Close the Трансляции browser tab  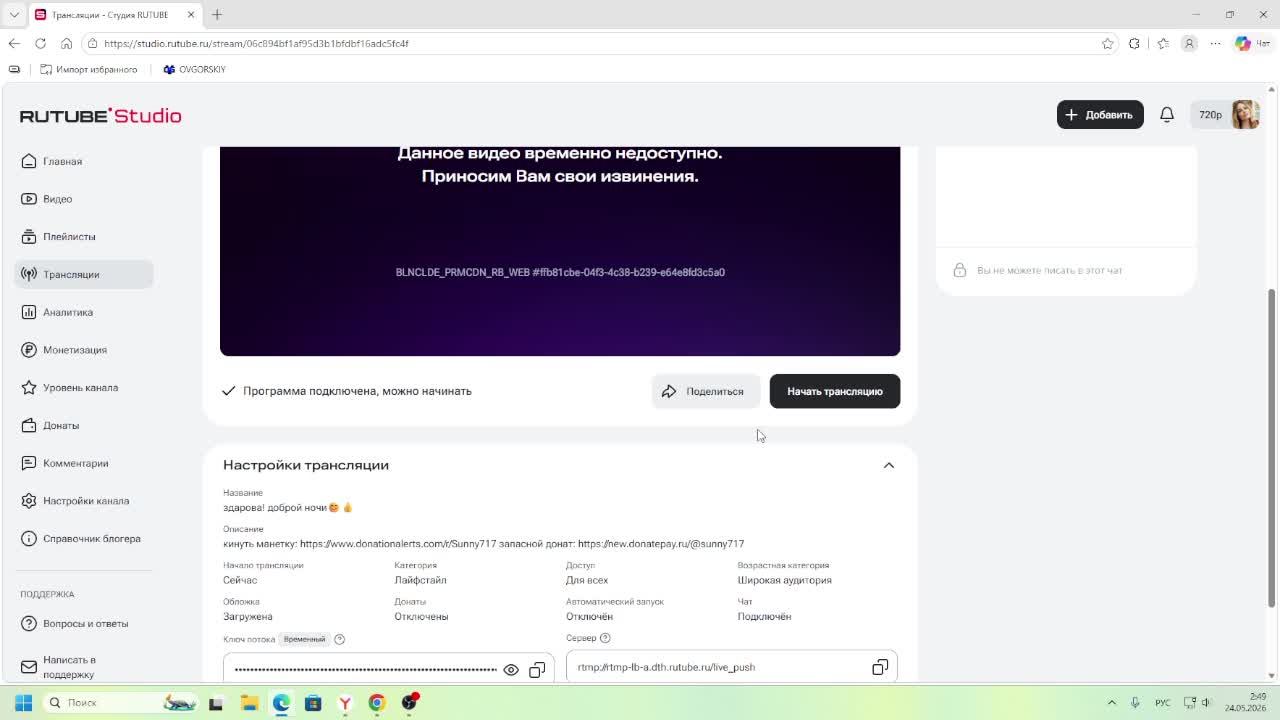click(x=191, y=15)
